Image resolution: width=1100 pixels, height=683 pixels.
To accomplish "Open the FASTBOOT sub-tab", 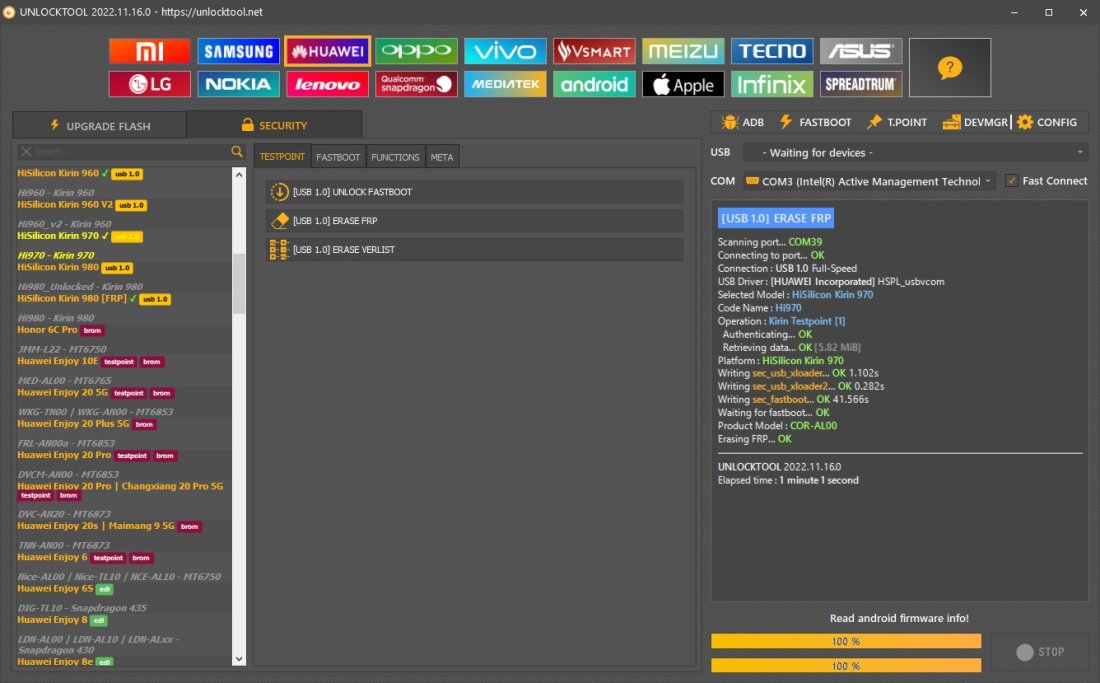I will click(x=338, y=157).
